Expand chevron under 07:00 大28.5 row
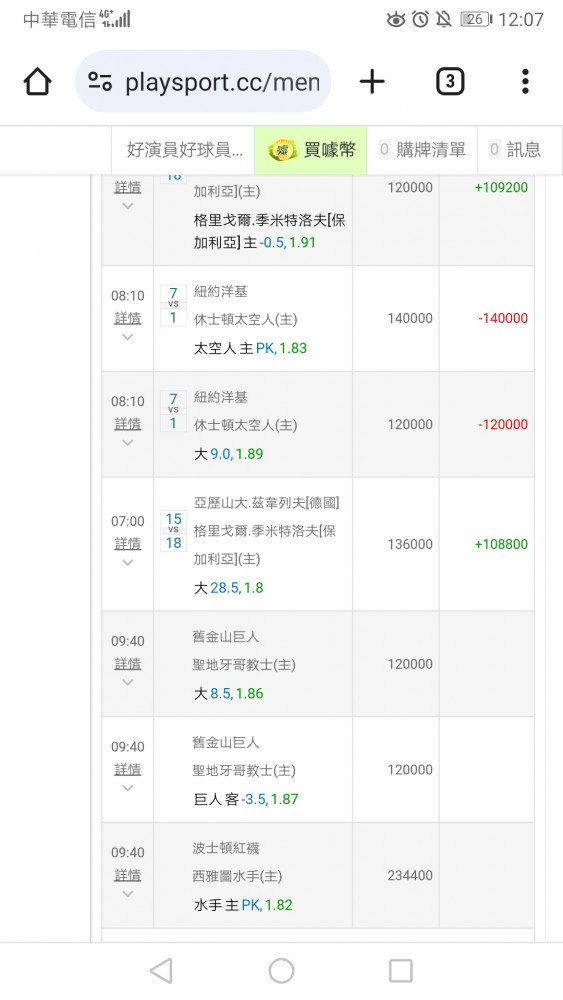This screenshot has height=1000, width=563. (x=128, y=562)
